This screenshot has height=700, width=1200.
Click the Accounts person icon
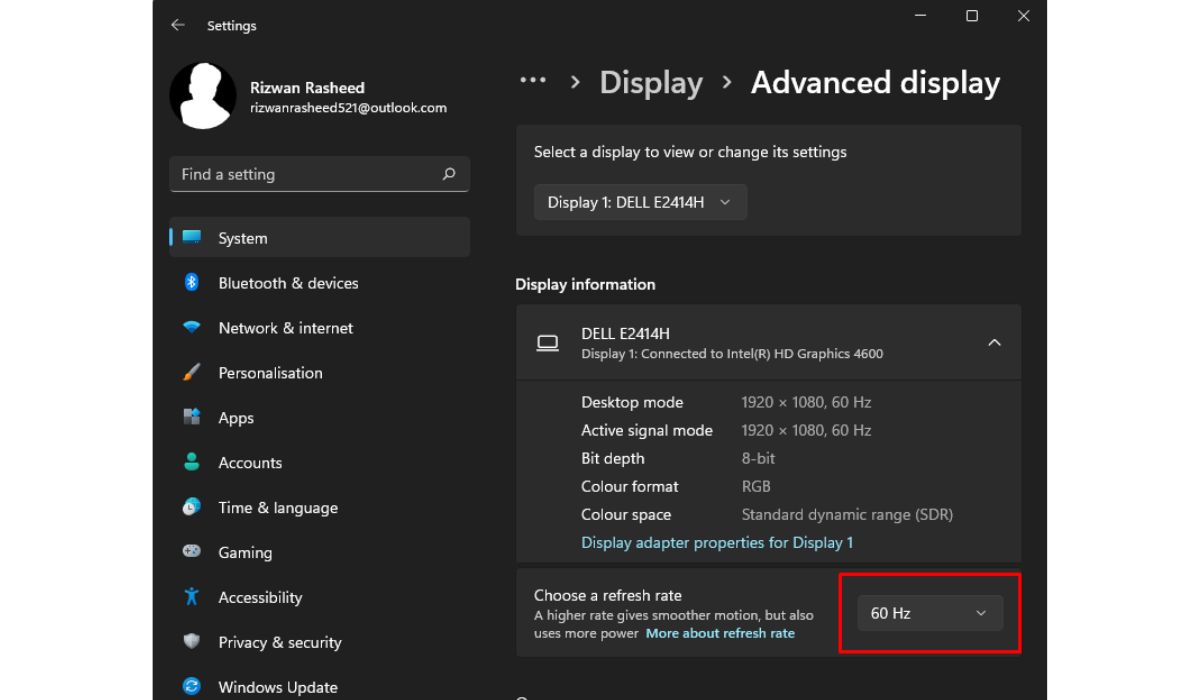(x=192, y=462)
